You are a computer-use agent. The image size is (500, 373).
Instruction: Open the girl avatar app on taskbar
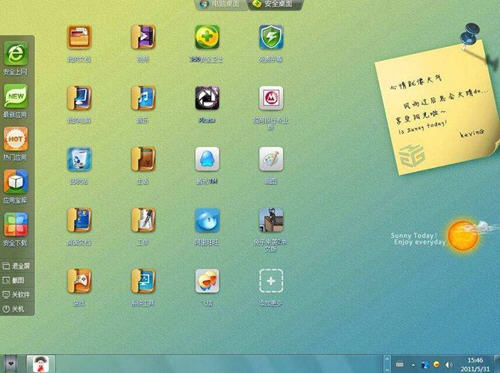(41, 364)
